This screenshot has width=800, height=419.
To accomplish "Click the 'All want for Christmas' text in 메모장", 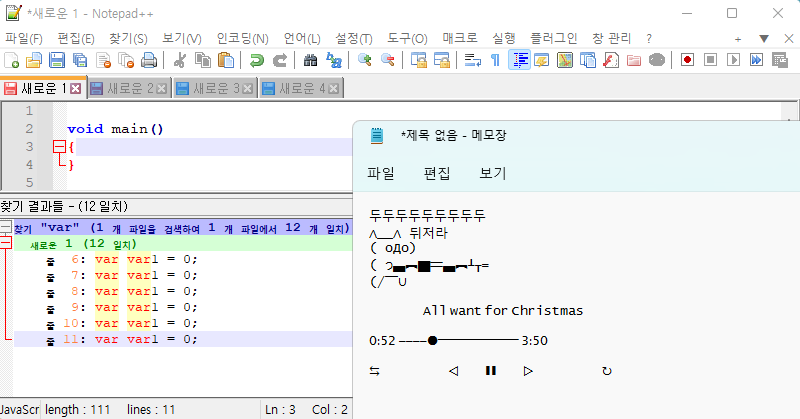I will [x=503, y=311].
